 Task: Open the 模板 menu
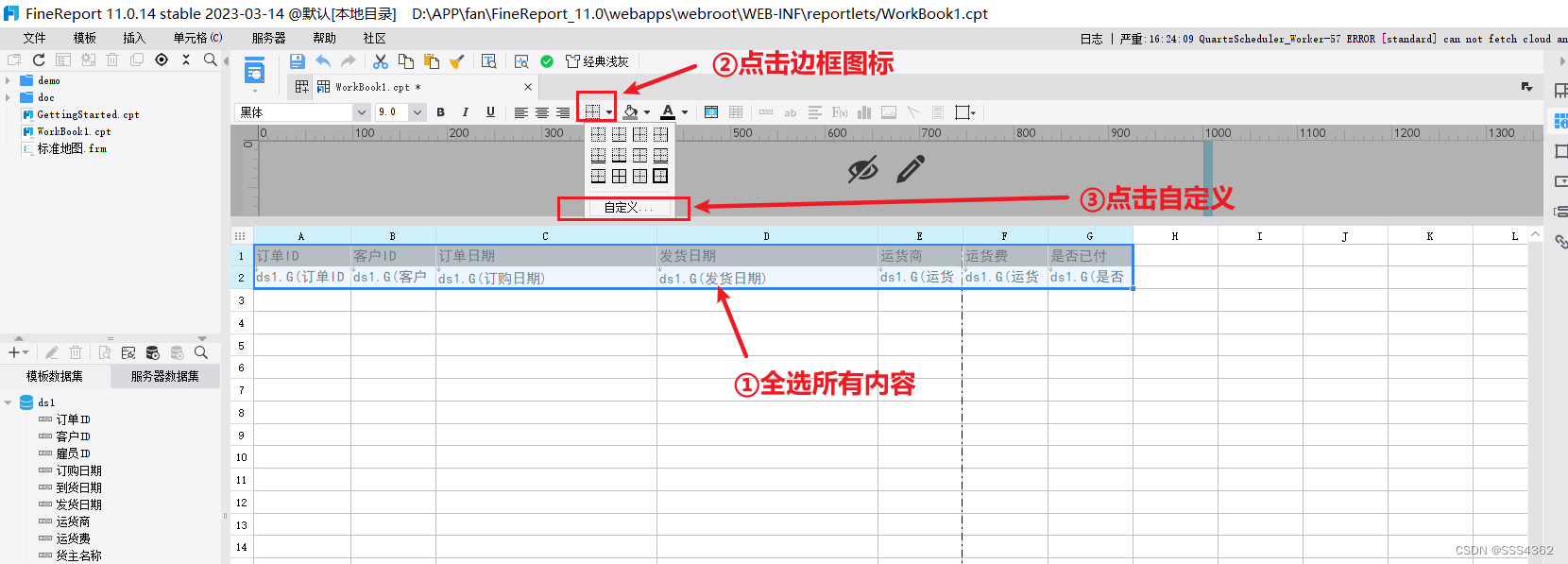(85, 38)
